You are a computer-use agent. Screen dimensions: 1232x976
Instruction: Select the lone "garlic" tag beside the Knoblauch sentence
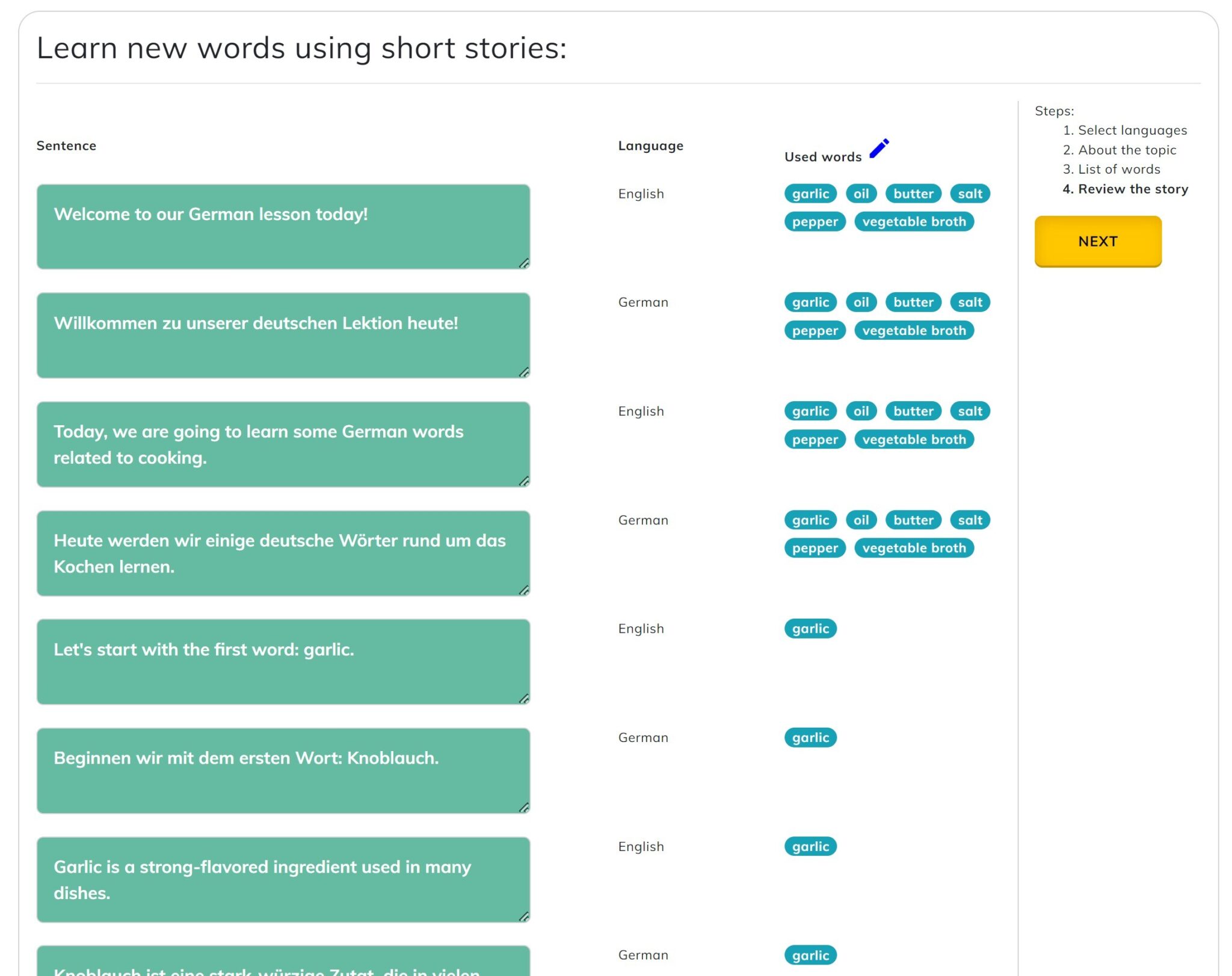click(810, 737)
